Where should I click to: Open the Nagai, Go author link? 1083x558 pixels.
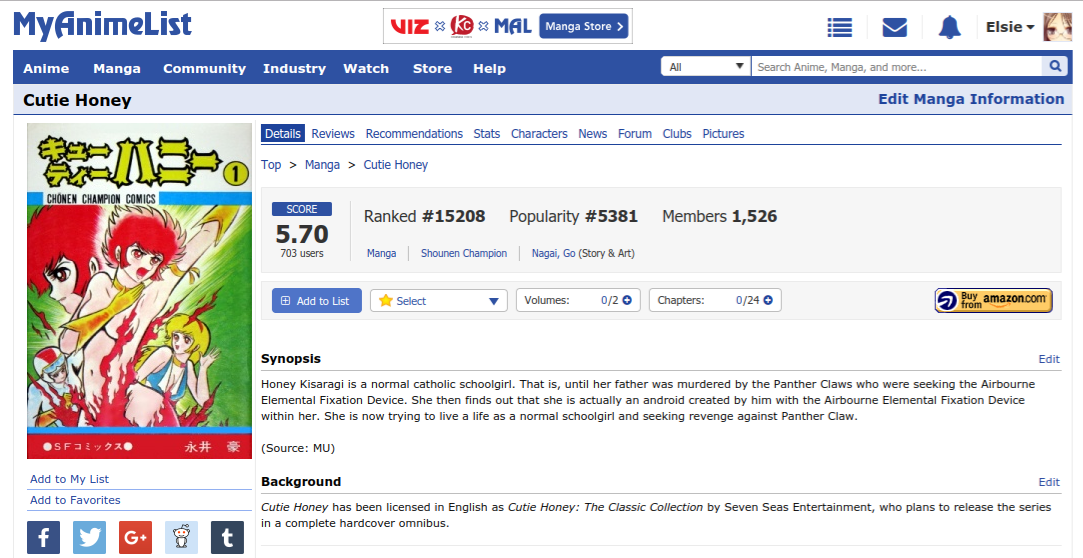(x=553, y=253)
